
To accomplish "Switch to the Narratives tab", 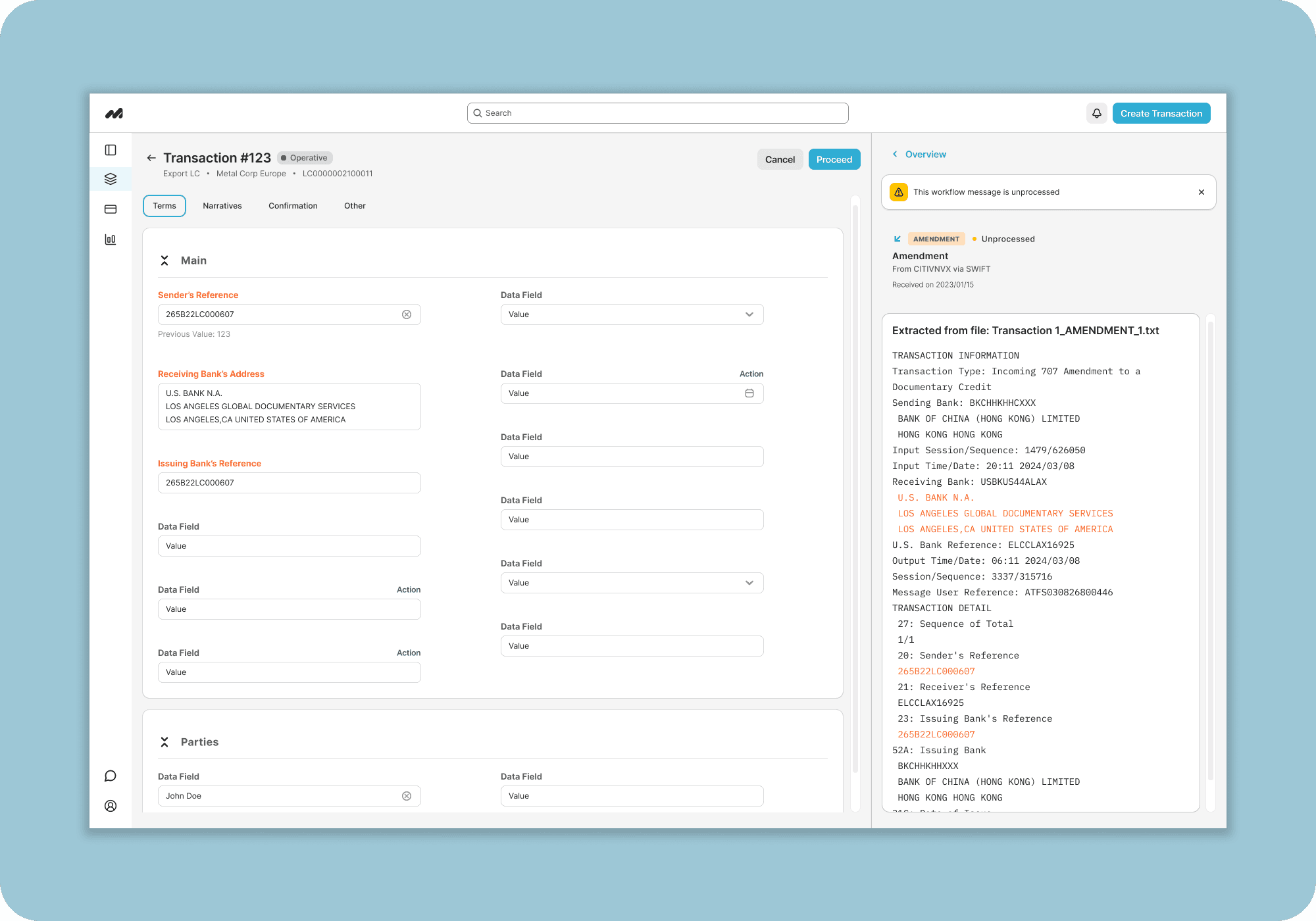I will [222, 206].
